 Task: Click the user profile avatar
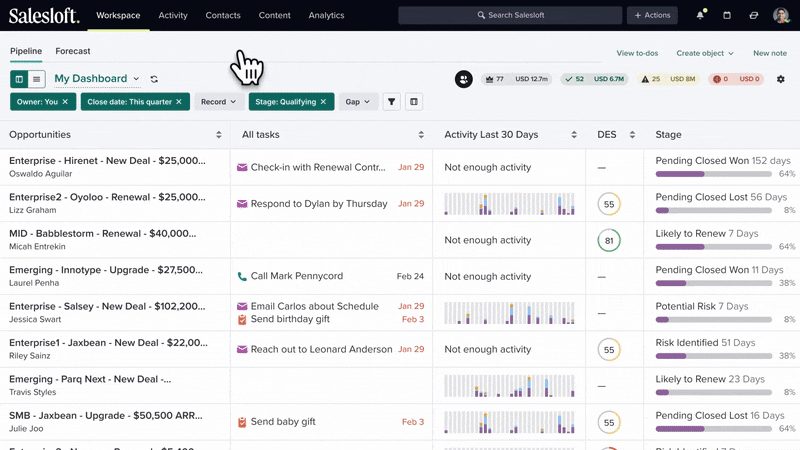click(781, 15)
